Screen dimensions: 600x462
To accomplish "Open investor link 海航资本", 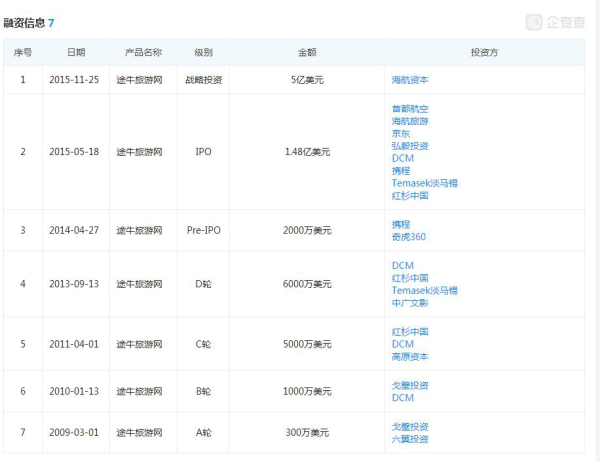I will (x=410, y=80).
